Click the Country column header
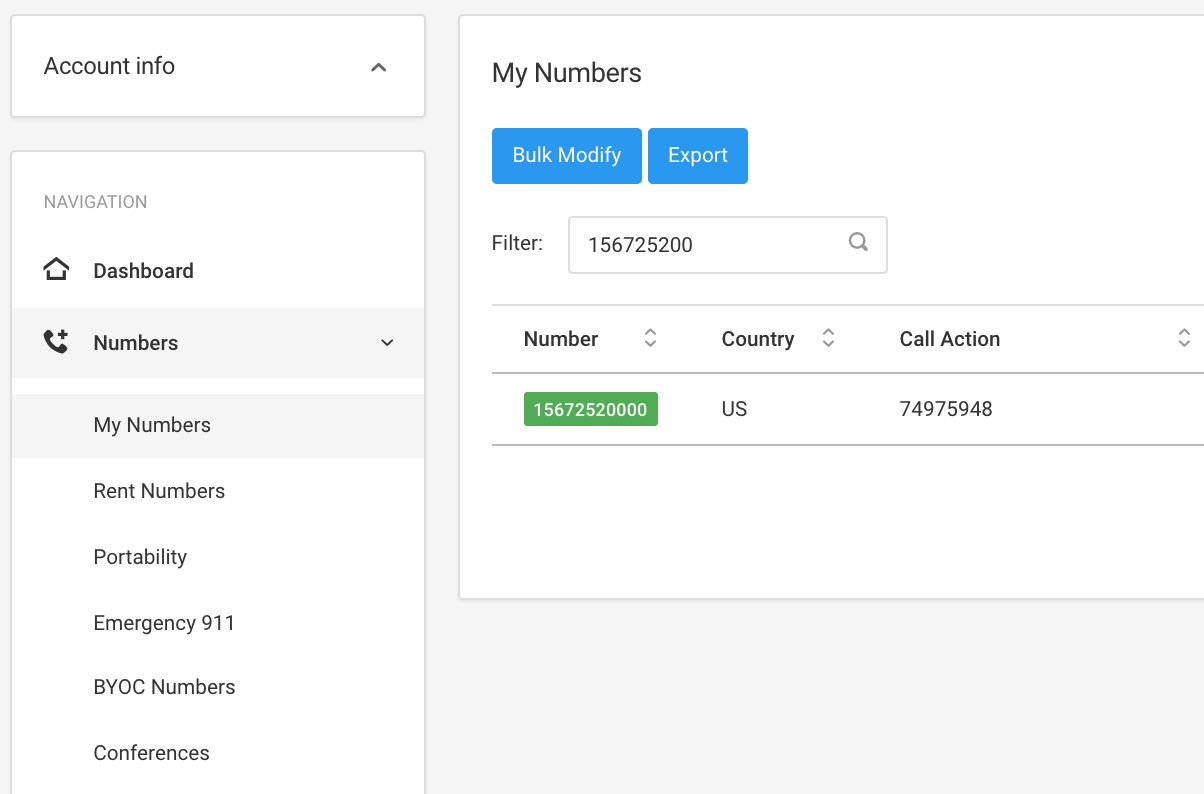Screen dimensions: 1204x794 pyautogui.click(x=758, y=339)
